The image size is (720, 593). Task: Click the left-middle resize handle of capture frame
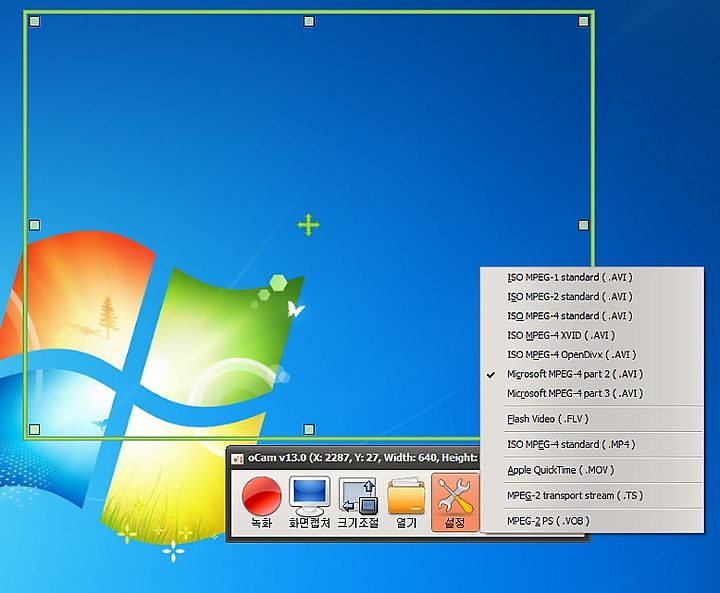click(x=34, y=225)
